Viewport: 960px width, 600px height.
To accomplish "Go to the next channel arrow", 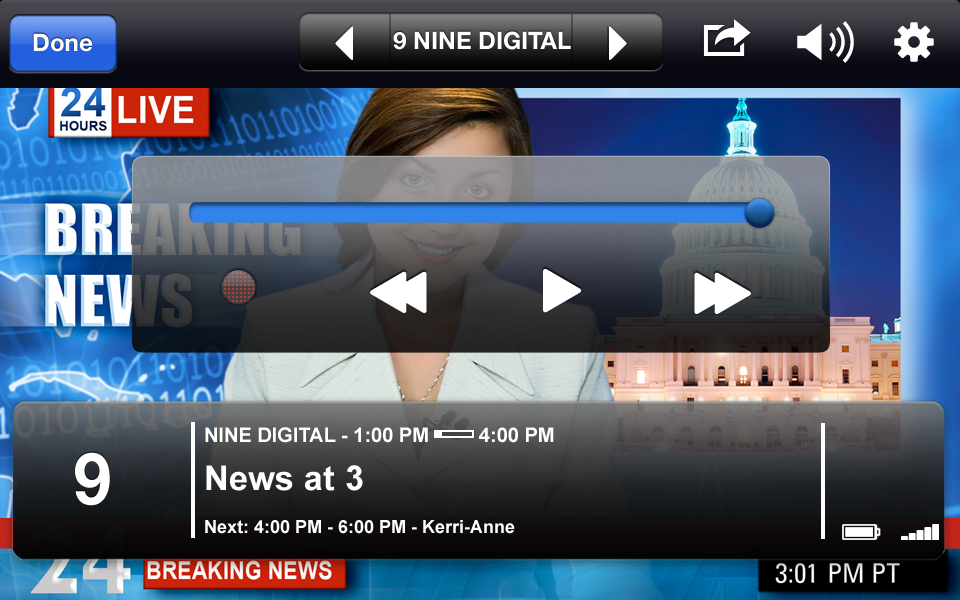I will pos(617,42).
